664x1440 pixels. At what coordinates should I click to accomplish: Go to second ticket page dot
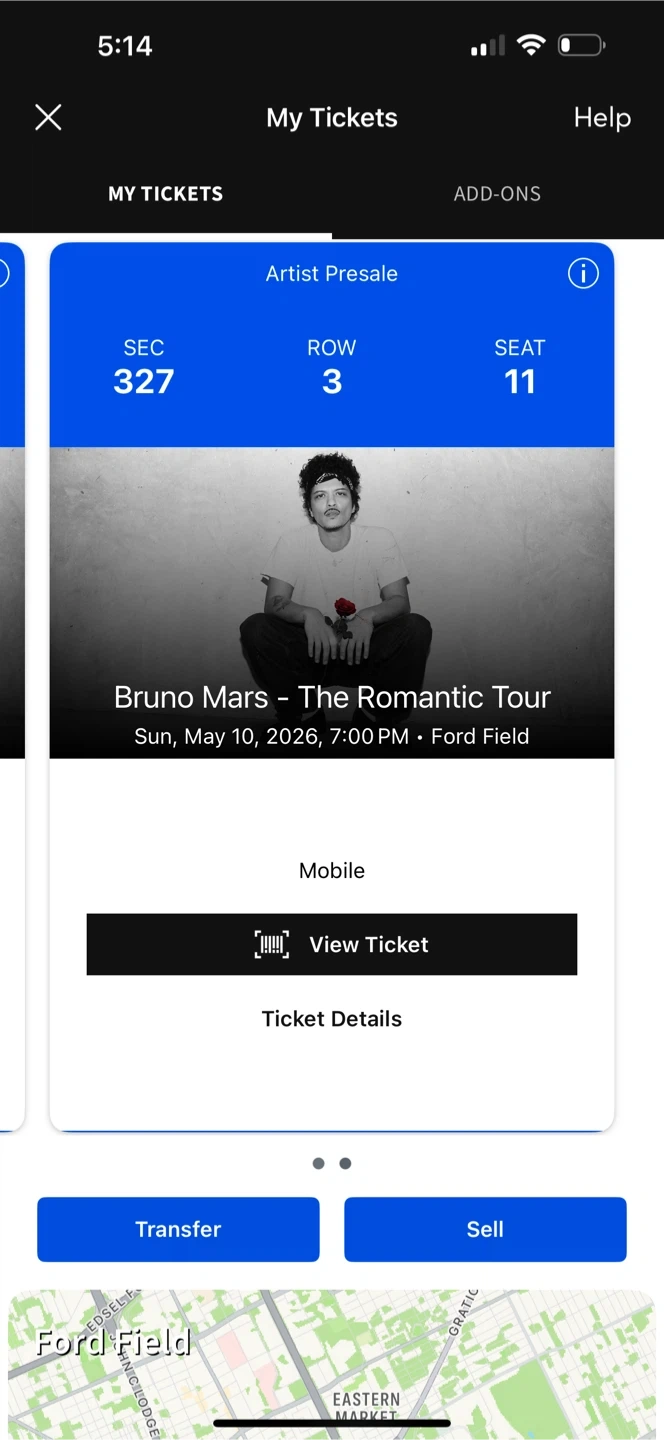[x=345, y=1163]
